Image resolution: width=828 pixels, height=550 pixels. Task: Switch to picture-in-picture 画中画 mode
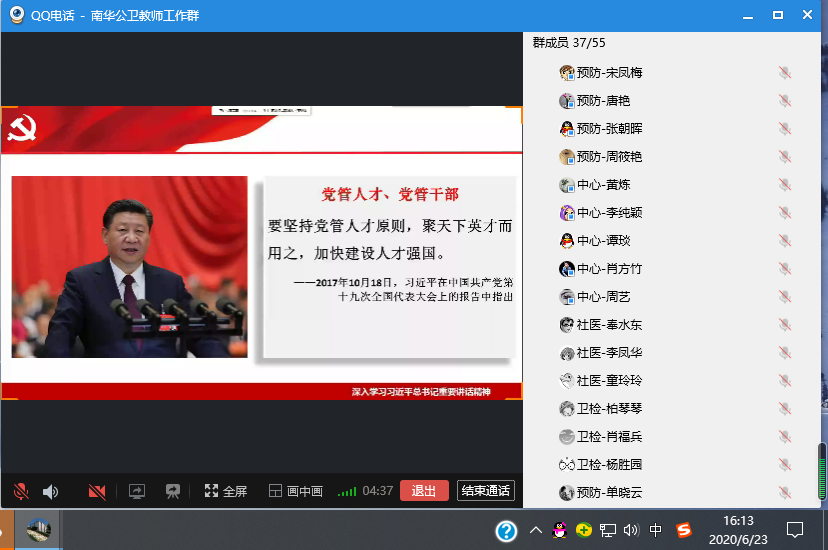[296, 491]
